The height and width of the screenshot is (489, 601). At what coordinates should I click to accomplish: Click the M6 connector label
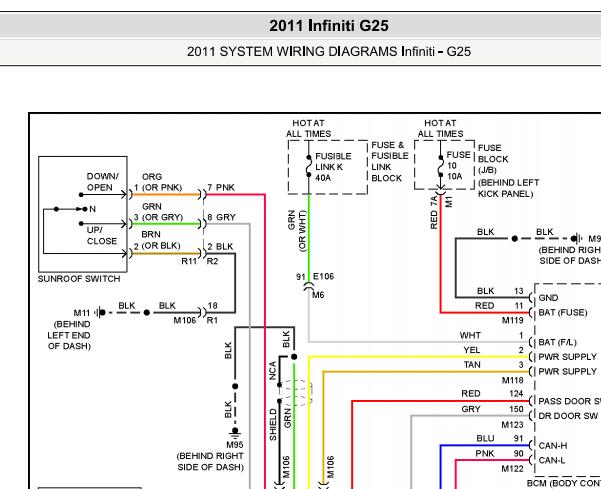(318, 295)
